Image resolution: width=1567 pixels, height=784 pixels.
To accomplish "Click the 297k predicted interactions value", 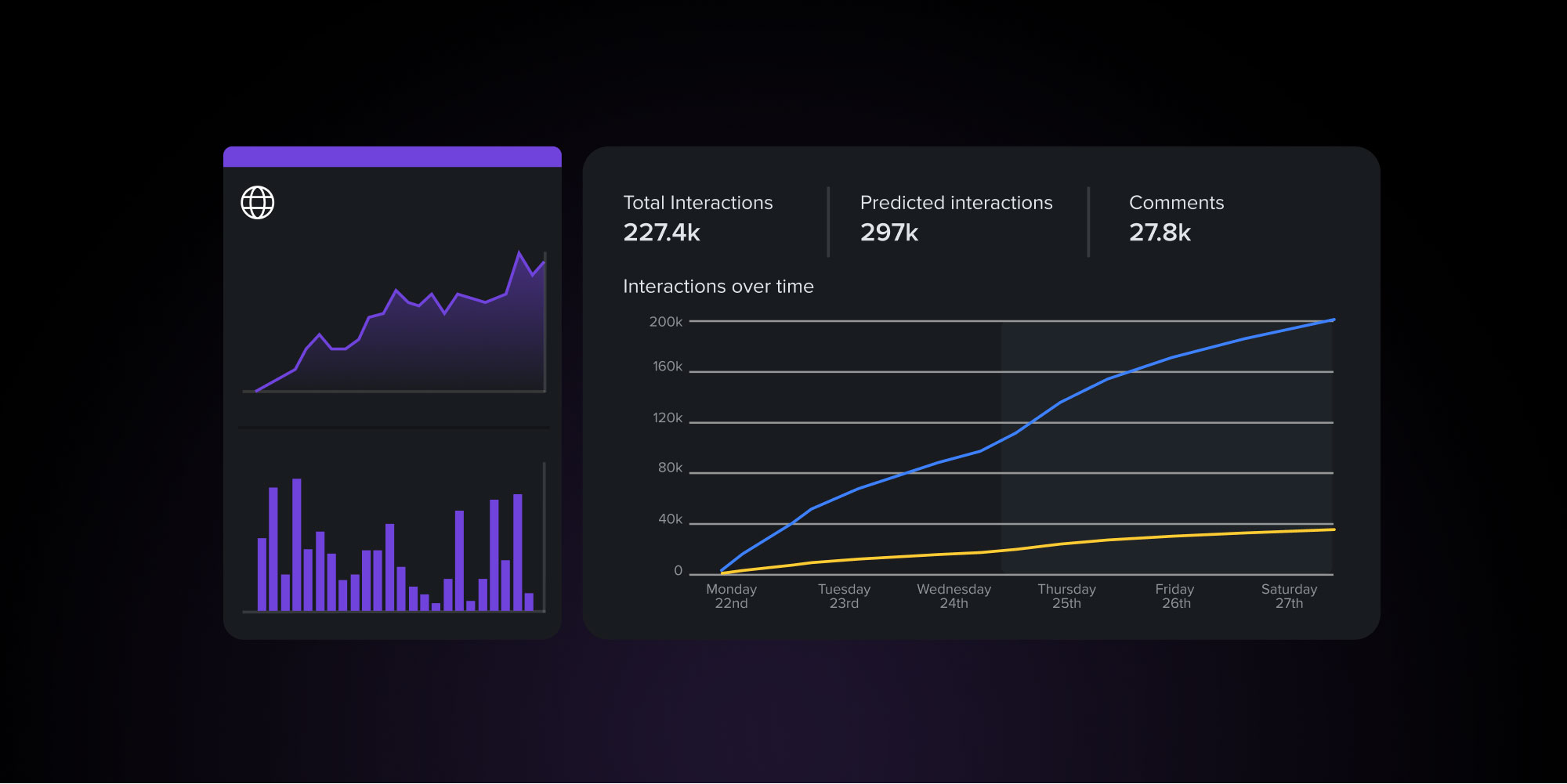I will click(x=888, y=233).
